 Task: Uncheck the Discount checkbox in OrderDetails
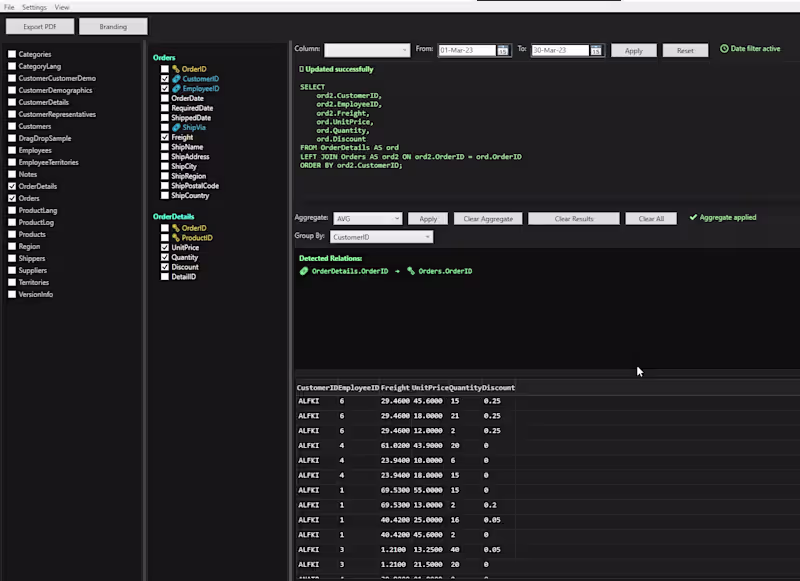(164, 267)
